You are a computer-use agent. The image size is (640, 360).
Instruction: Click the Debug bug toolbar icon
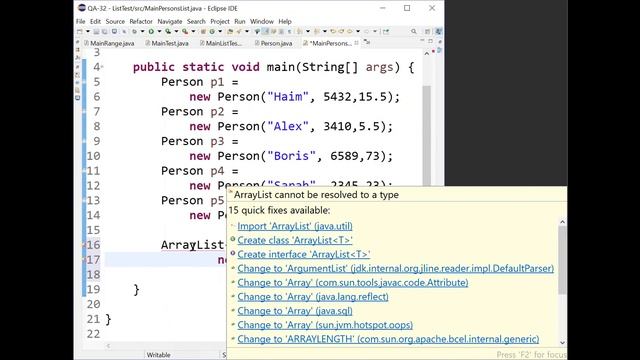135,31
